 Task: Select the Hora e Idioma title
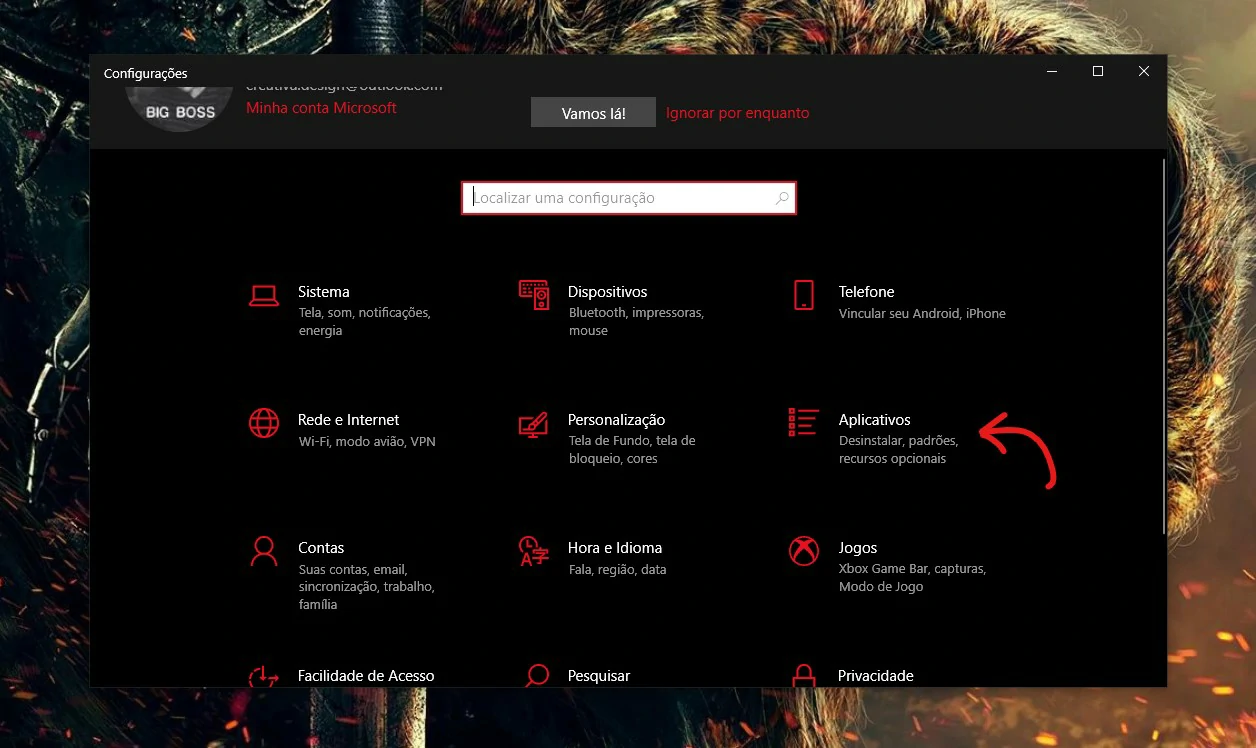tap(615, 548)
